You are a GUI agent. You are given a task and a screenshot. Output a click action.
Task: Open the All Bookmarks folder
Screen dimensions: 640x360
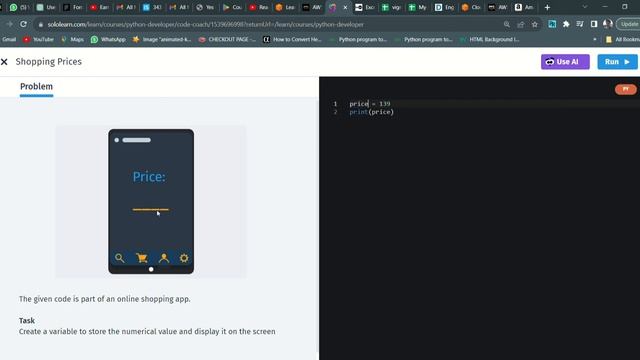point(623,40)
